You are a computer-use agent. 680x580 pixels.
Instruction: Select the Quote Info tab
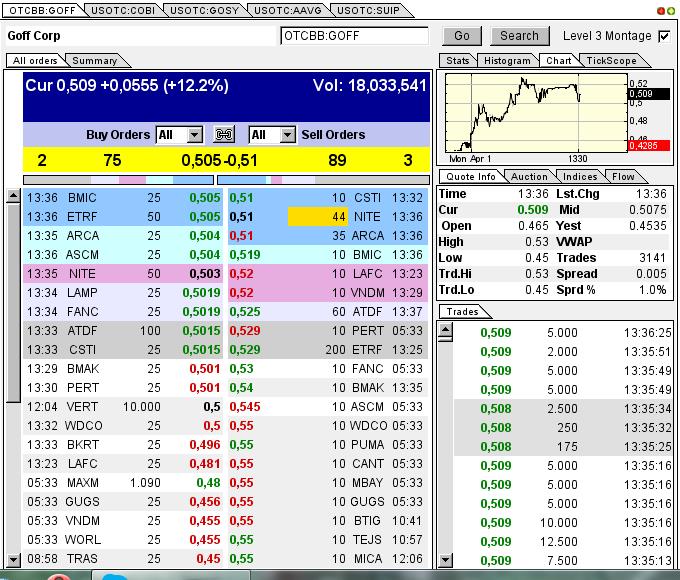[471, 177]
